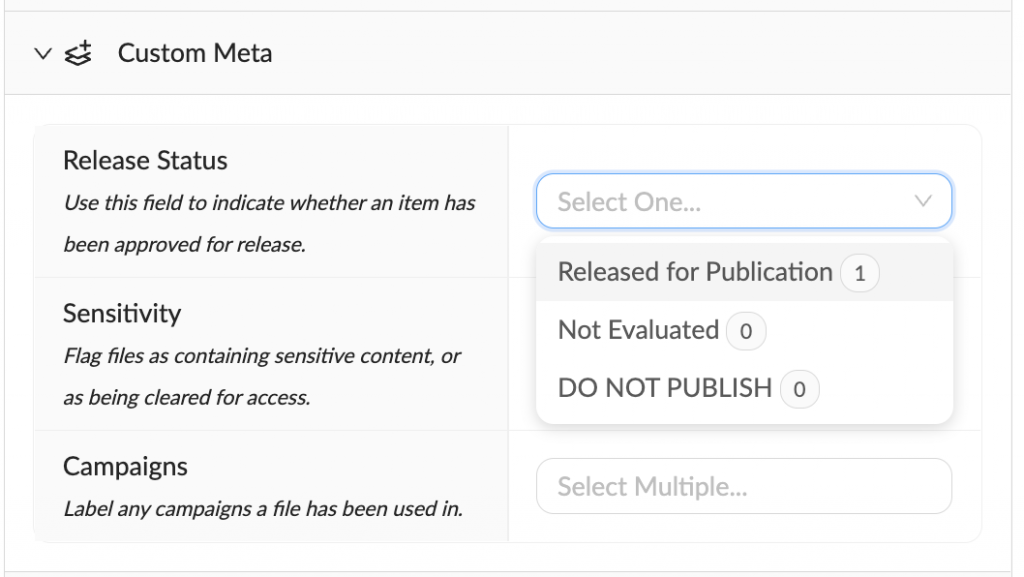Click the Release Status field label
This screenshot has width=1024, height=577.
[x=145, y=160]
